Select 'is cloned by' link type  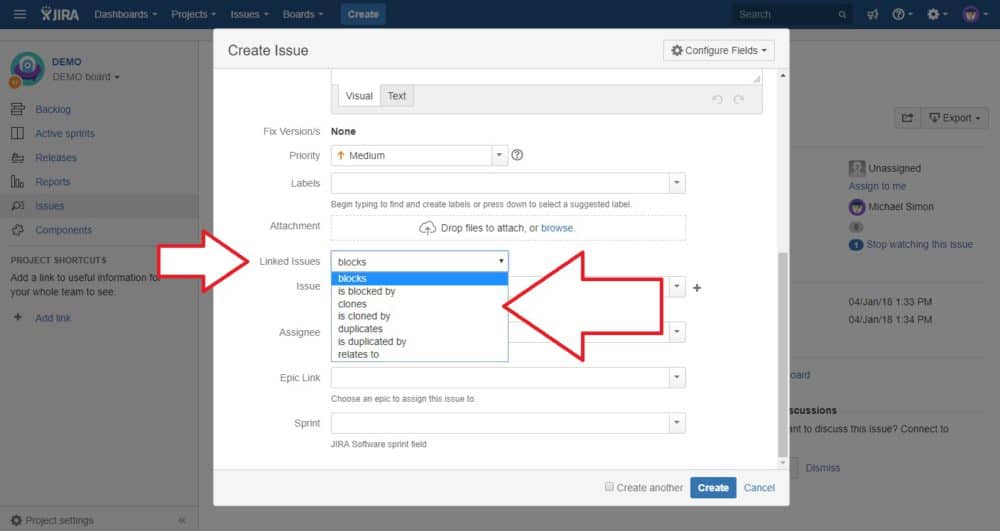420,316
